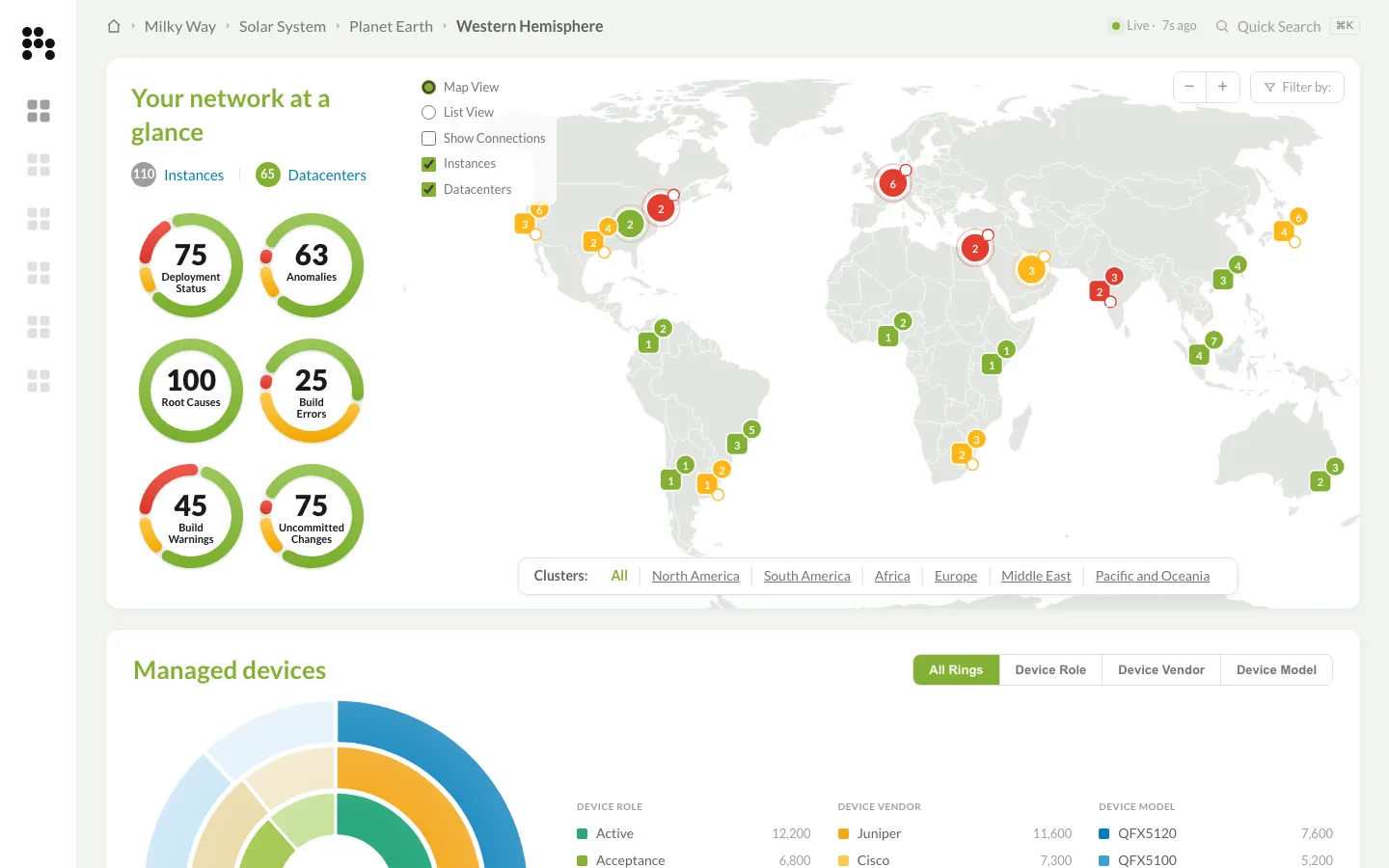Filter clusters by Middle East
Viewport: 1389px width, 868px height.
pos(1036,576)
